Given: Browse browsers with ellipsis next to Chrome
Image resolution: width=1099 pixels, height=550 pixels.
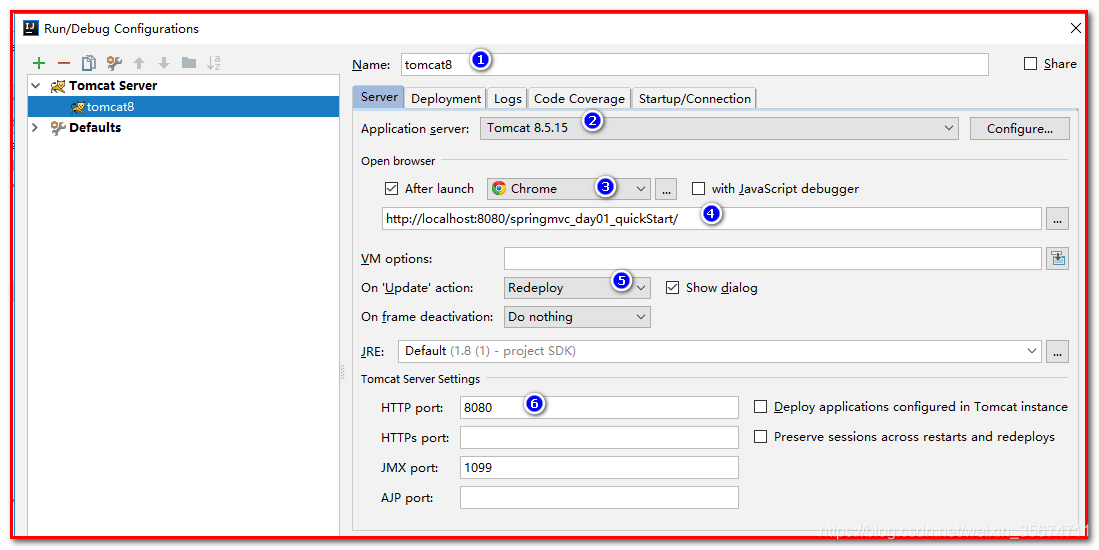Looking at the screenshot, I should 666,188.
